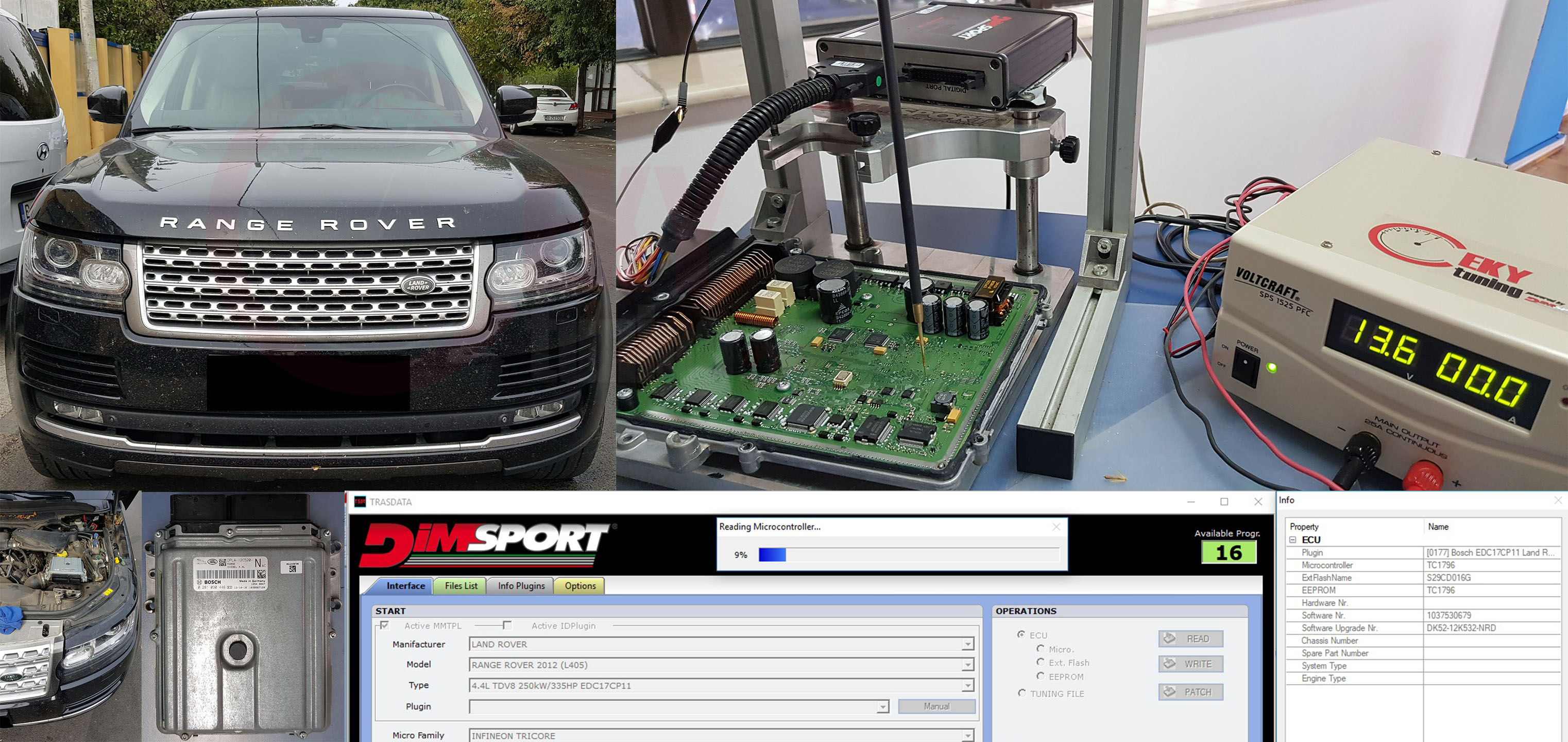The width and height of the screenshot is (1568, 742).
Task: Click the RANGE ROVER 2012 (L405) model field
Action: pos(721,665)
